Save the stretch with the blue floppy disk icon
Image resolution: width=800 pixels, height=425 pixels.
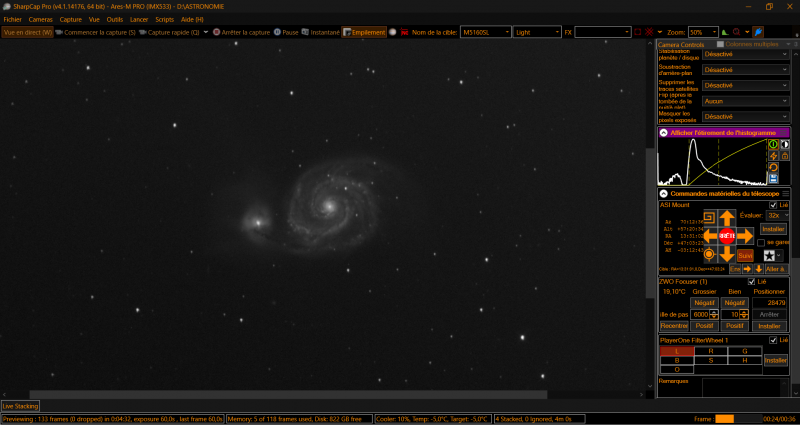click(x=773, y=178)
